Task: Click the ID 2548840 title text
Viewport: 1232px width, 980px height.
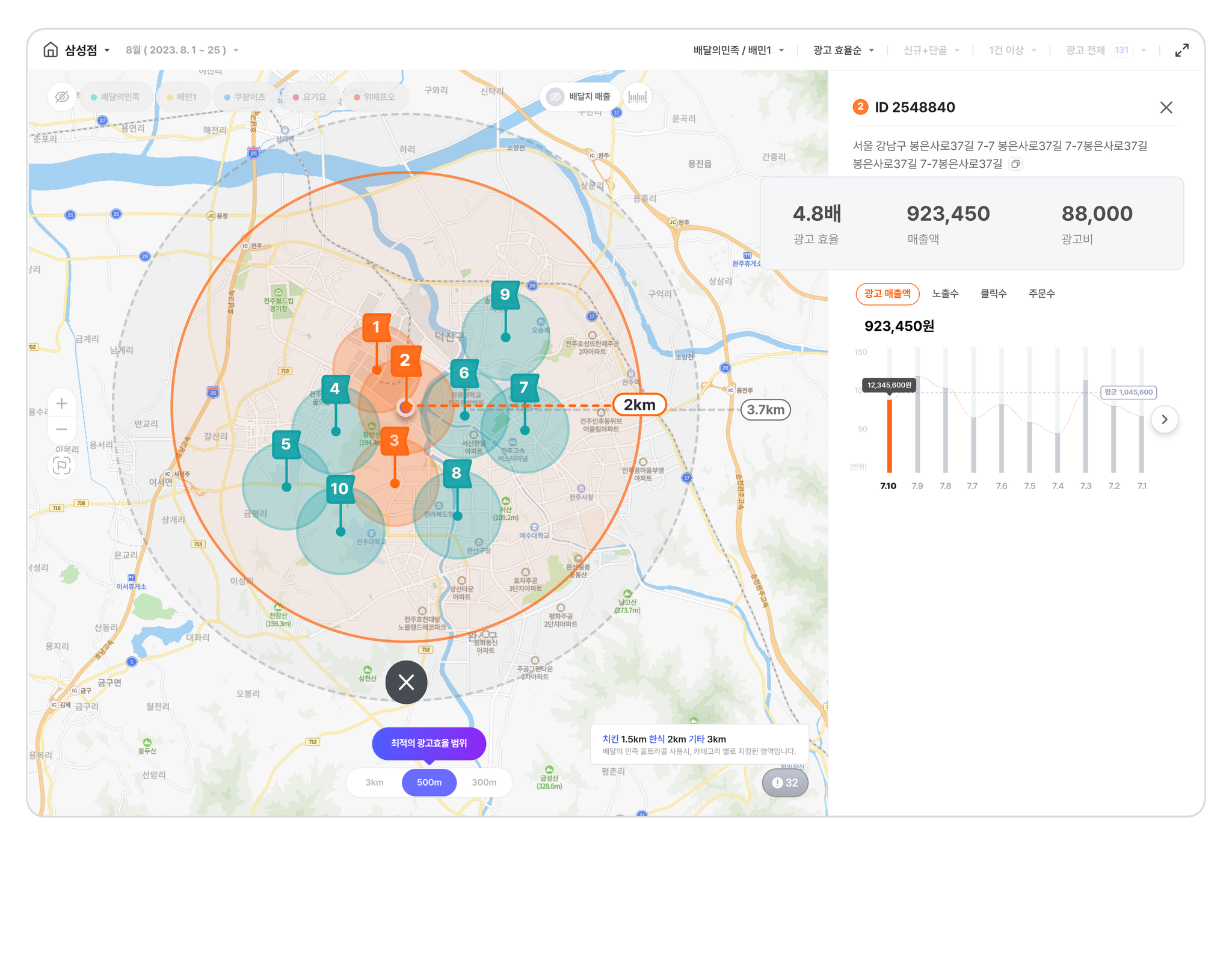Action: coord(914,108)
